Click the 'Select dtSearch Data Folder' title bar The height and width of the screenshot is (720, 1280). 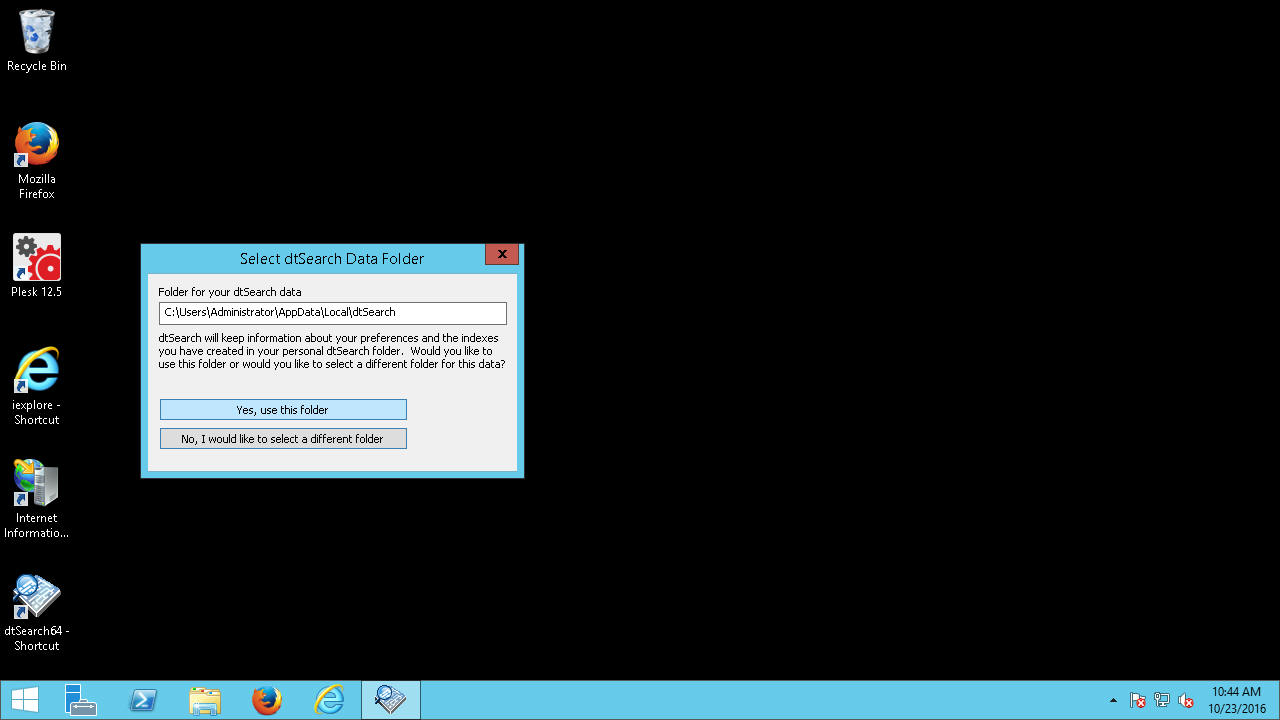332,258
